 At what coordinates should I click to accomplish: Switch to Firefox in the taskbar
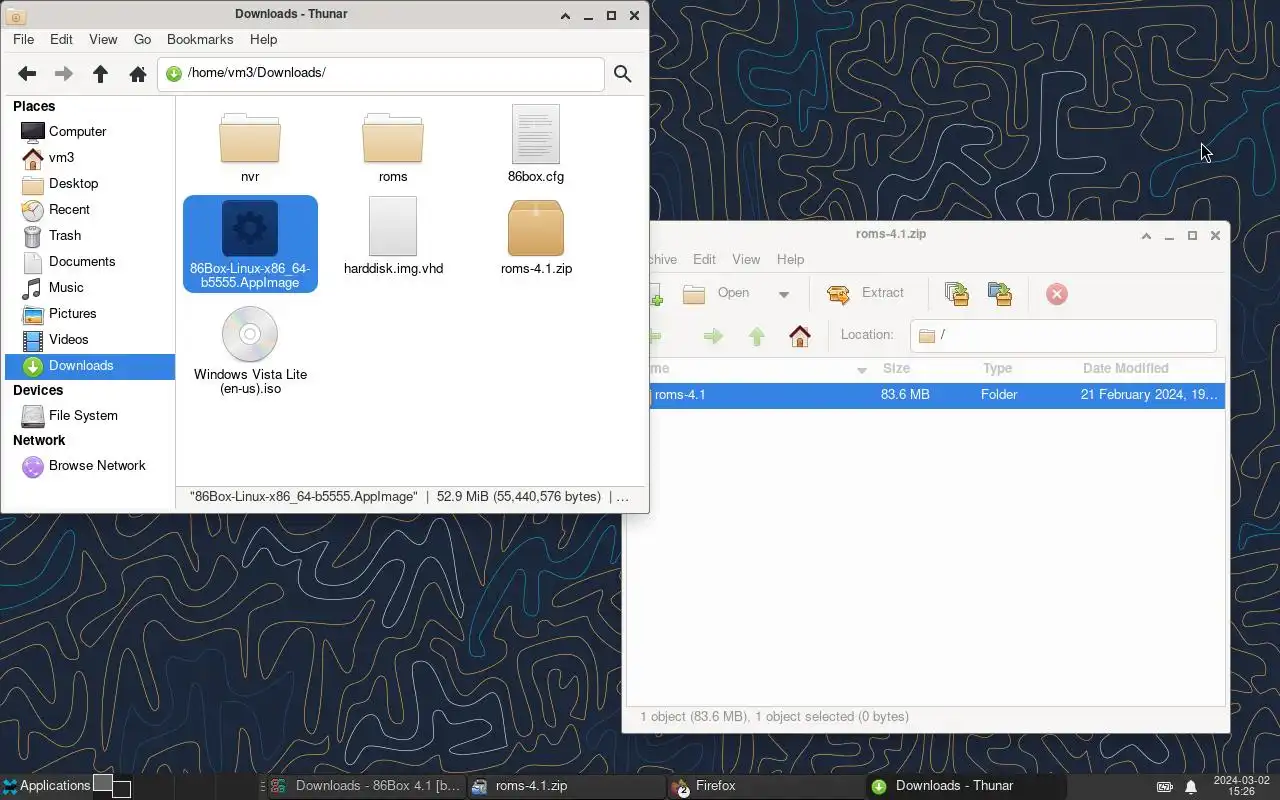pyautogui.click(x=766, y=786)
